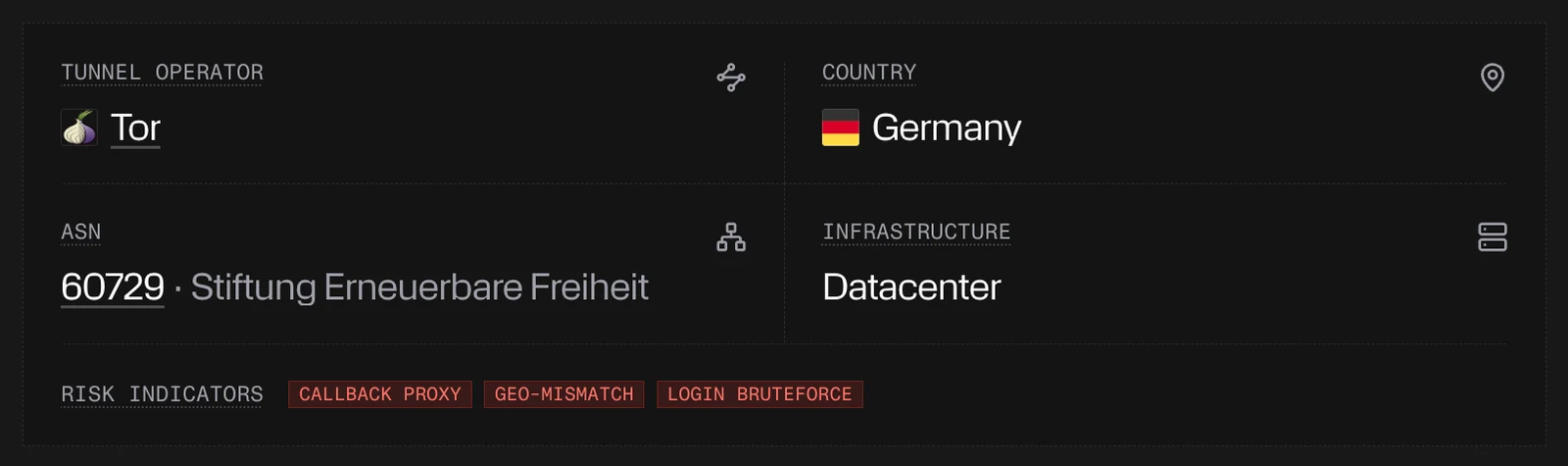Click the INFRASTRUCTURE label

(916, 233)
